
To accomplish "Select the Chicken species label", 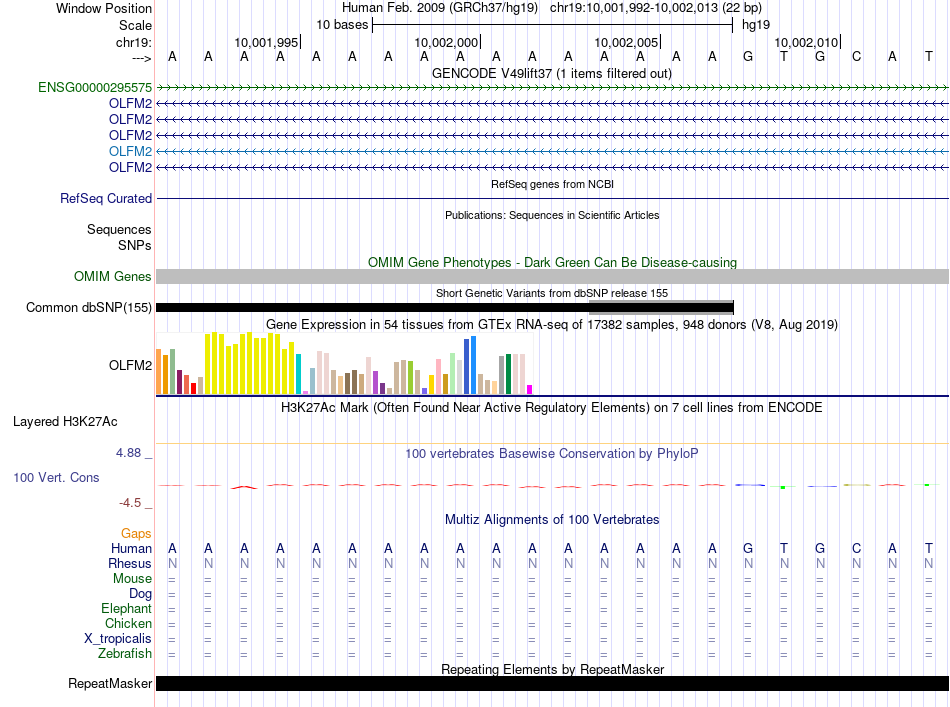I will 128,624.
